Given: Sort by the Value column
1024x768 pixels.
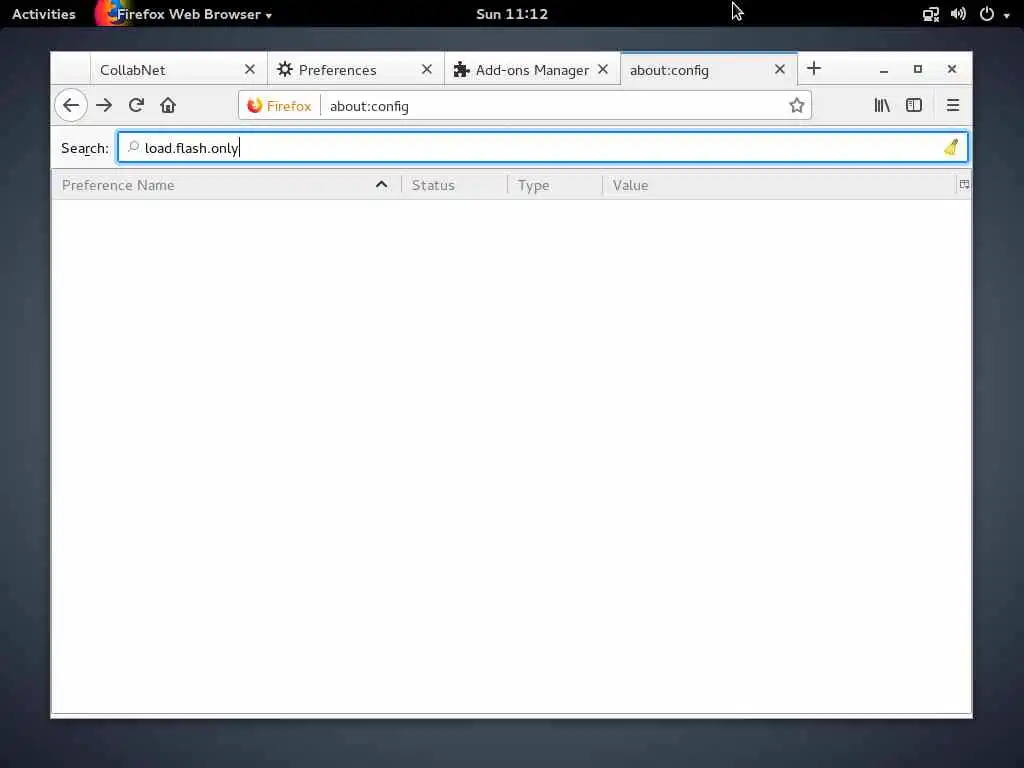Looking at the screenshot, I should point(779,185).
